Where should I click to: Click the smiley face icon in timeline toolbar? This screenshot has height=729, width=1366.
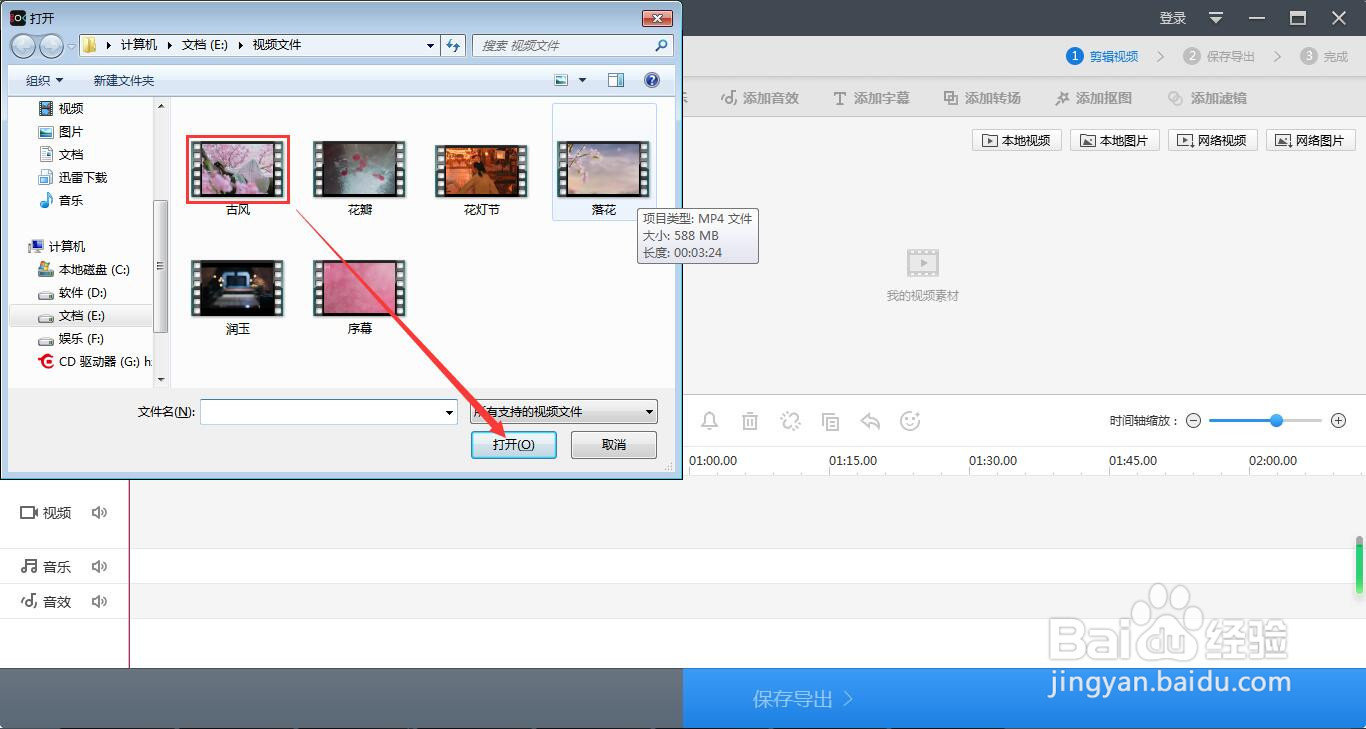point(910,421)
